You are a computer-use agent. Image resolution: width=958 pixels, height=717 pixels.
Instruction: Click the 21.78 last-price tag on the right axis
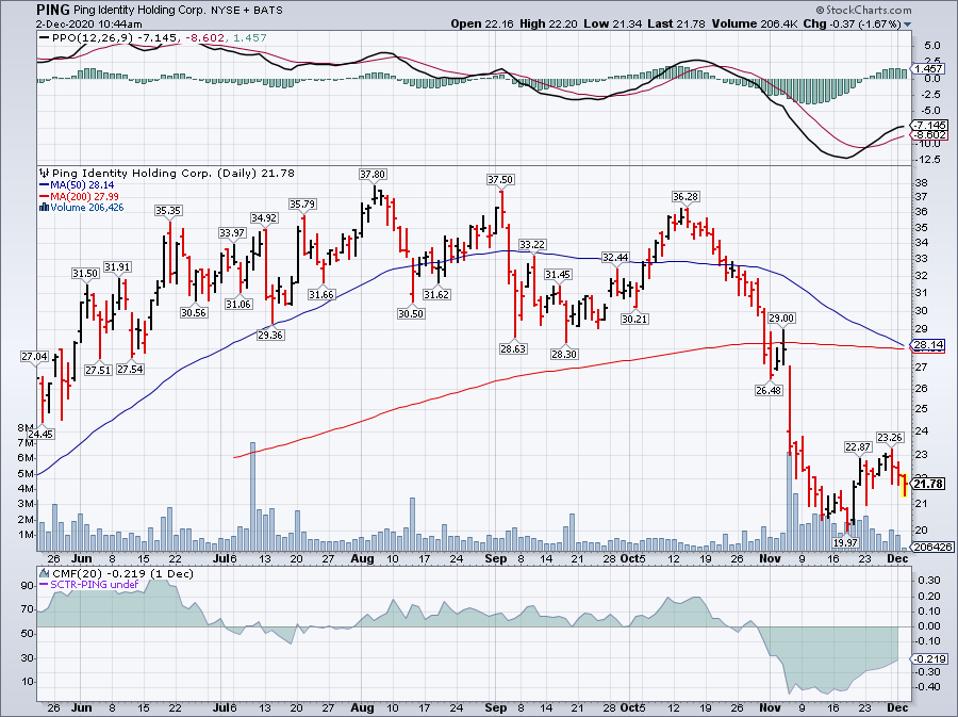(x=928, y=484)
